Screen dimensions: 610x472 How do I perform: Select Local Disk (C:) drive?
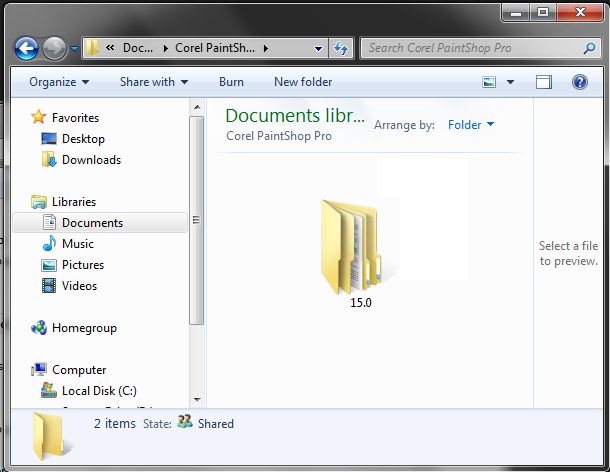(x=99, y=391)
